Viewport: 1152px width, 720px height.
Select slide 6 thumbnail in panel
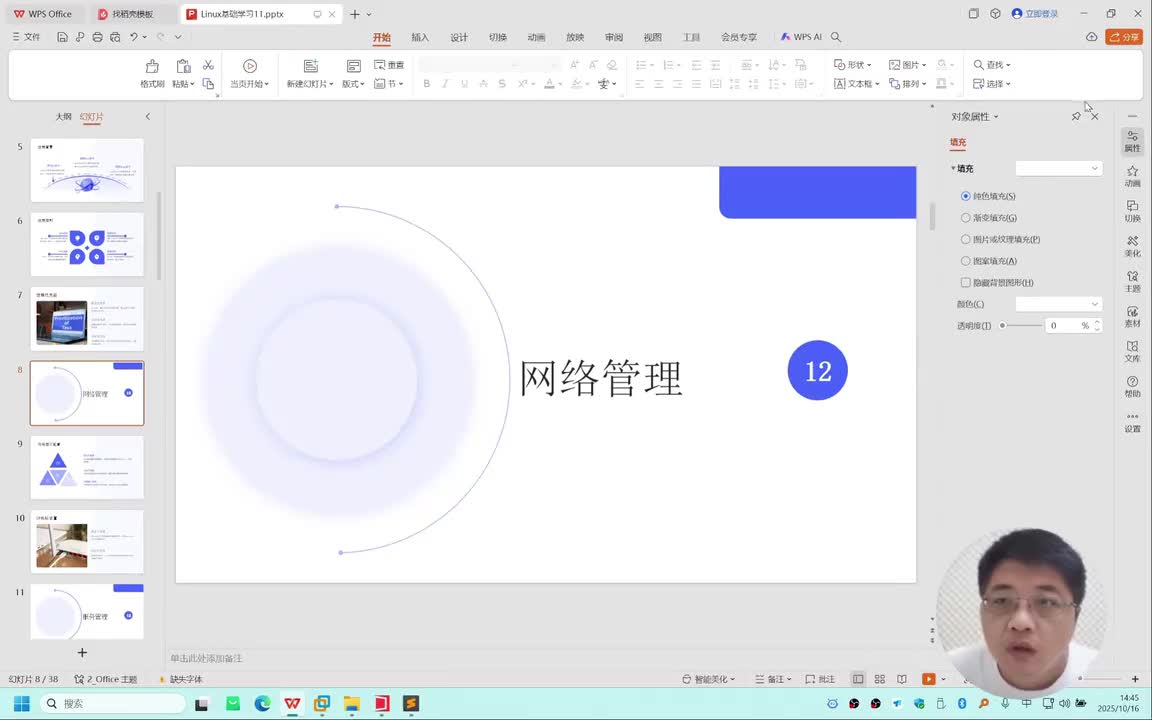[87, 245]
